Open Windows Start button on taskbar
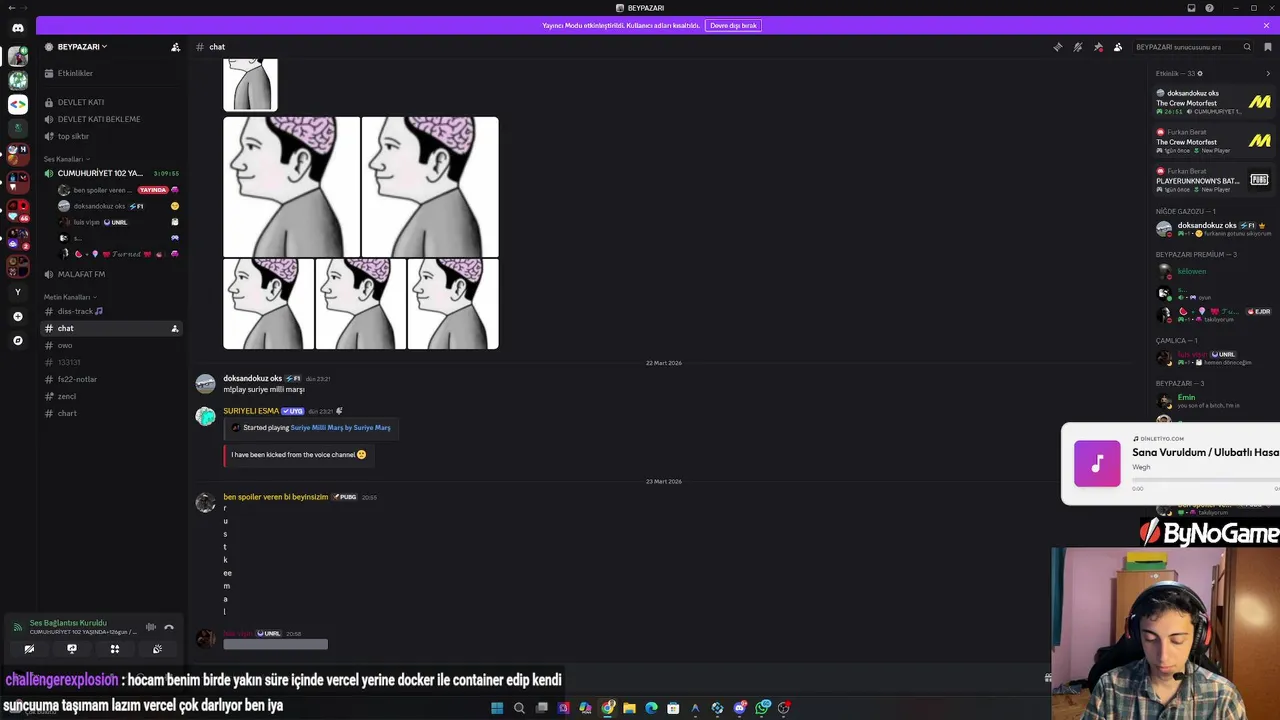Screen dimensions: 1280x720 (497, 708)
